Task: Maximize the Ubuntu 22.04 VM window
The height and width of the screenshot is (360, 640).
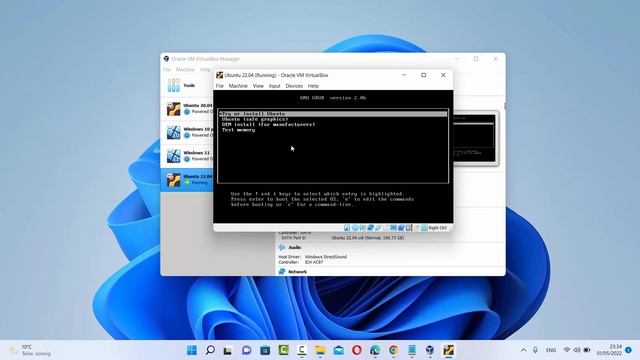Action: [x=424, y=75]
